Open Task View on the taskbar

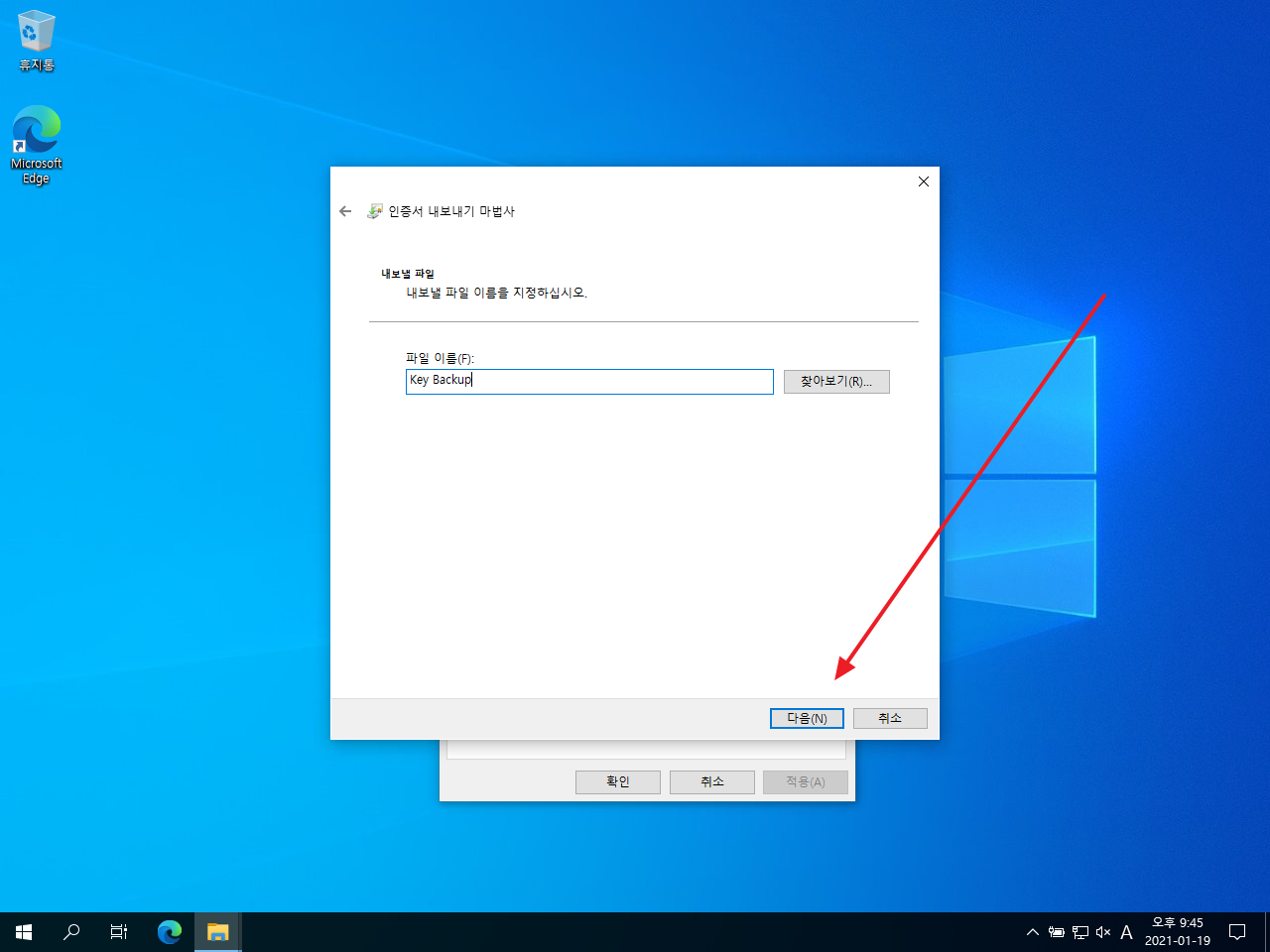(x=119, y=932)
